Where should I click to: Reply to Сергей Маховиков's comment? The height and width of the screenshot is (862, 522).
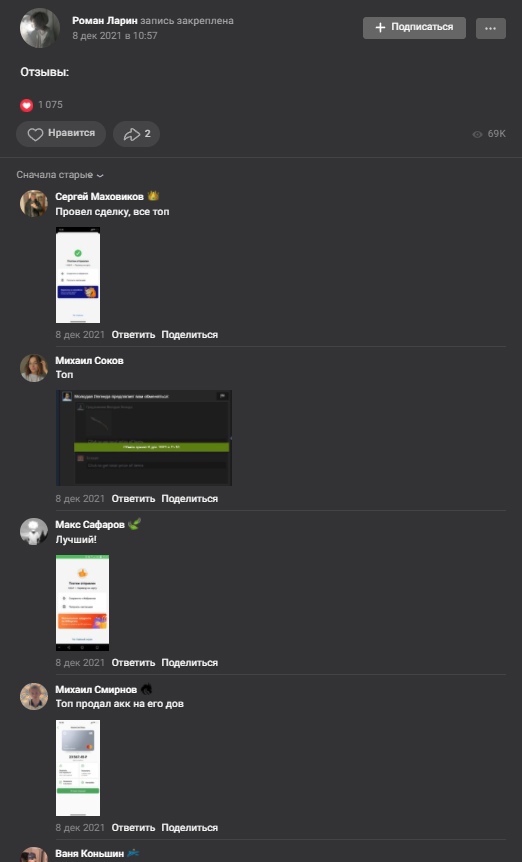click(134, 335)
